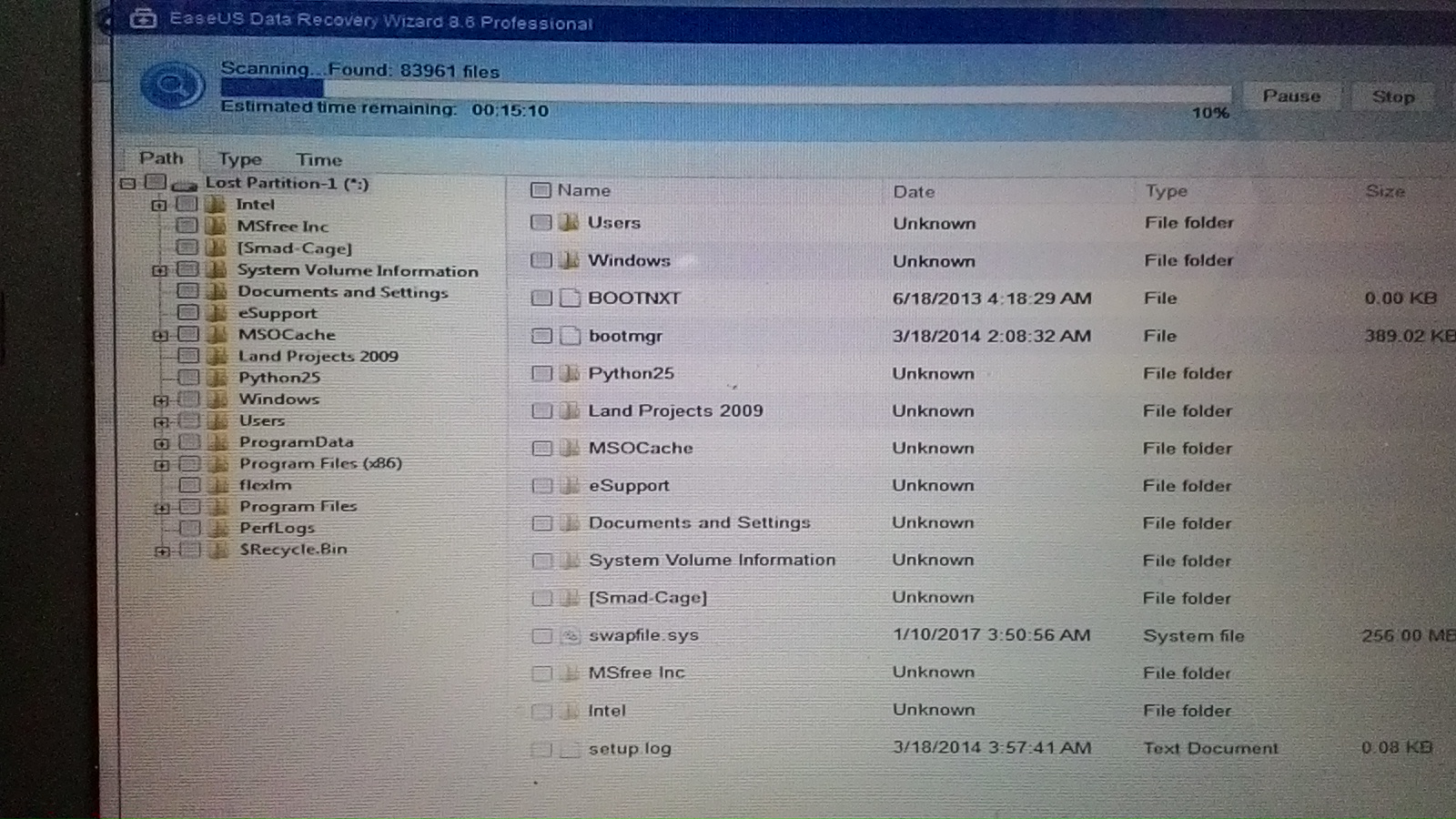This screenshot has height=819, width=1456.
Task: Select ProgramData label in folder tree
Action: coord(296,442)
